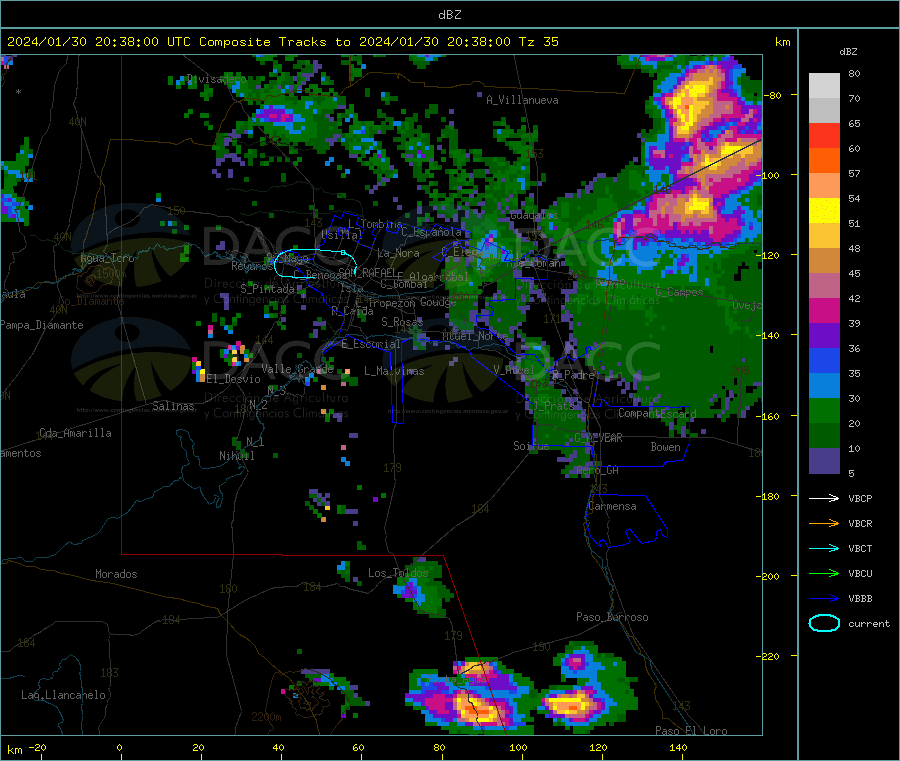
Task: Click the slate purple 5 dBZ swatch
Action: 824,461
